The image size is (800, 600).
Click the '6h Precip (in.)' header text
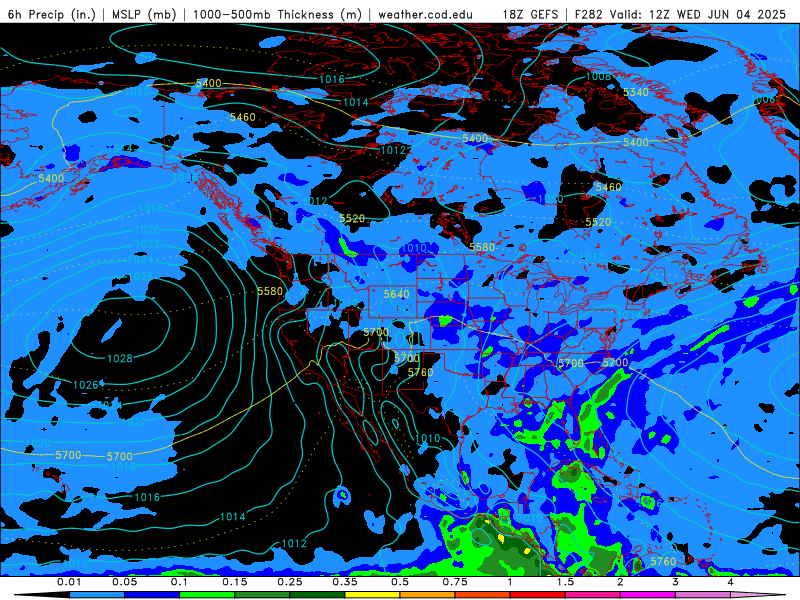tap(51, 14)
